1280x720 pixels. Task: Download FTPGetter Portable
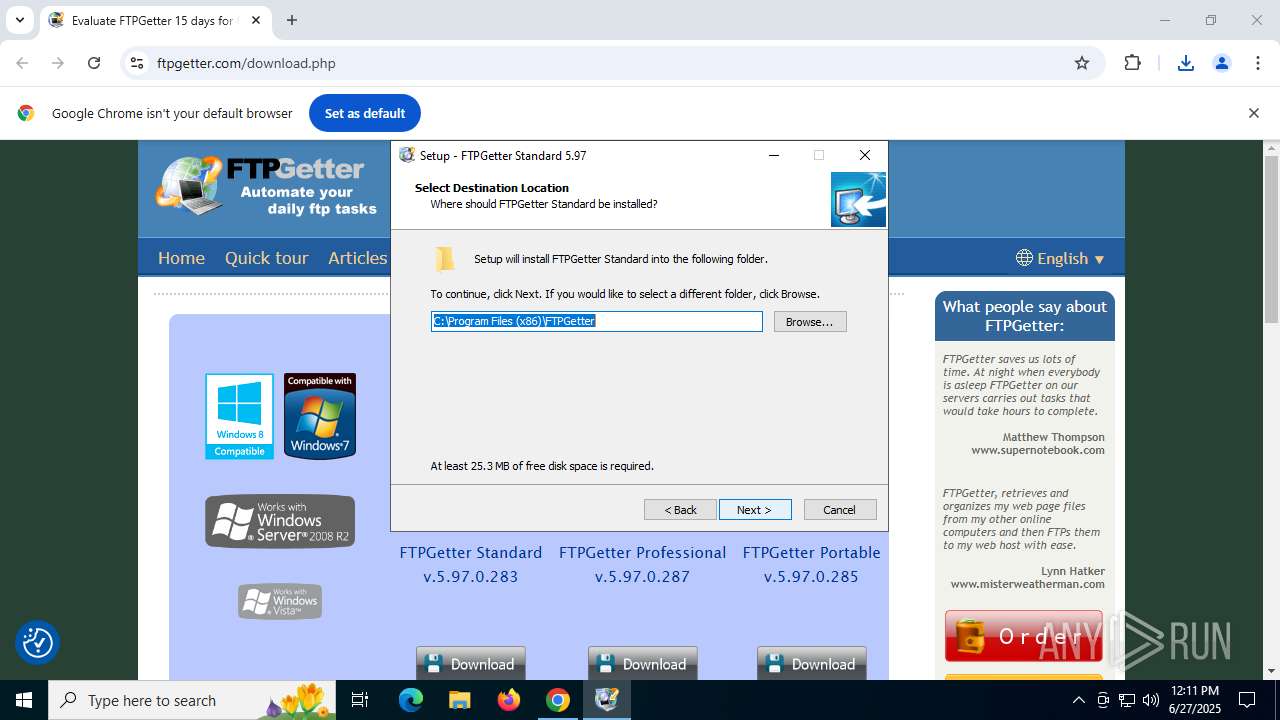pos(812,664)
